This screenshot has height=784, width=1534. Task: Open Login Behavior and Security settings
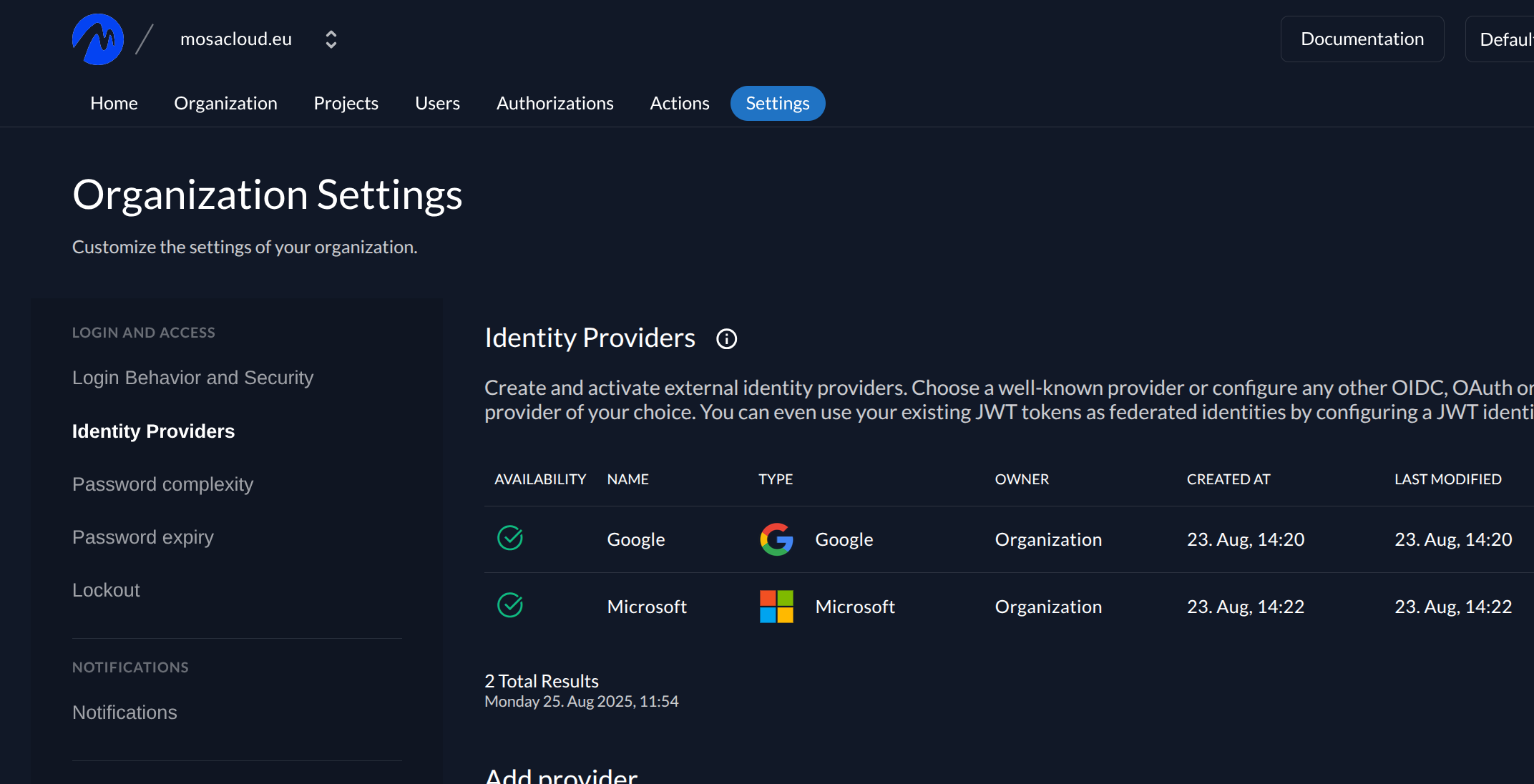coord(192,378)
